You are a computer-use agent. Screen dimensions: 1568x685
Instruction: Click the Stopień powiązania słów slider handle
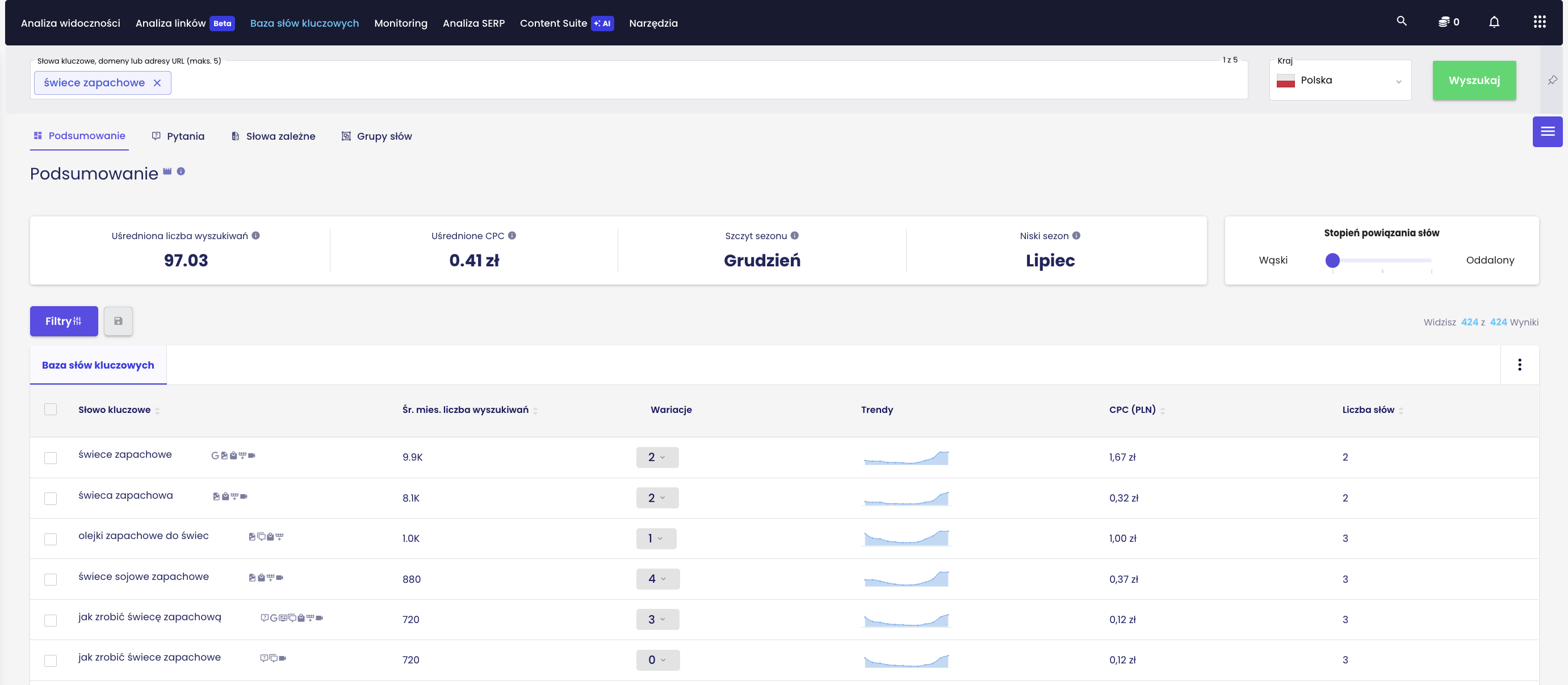click(1332, 261)
